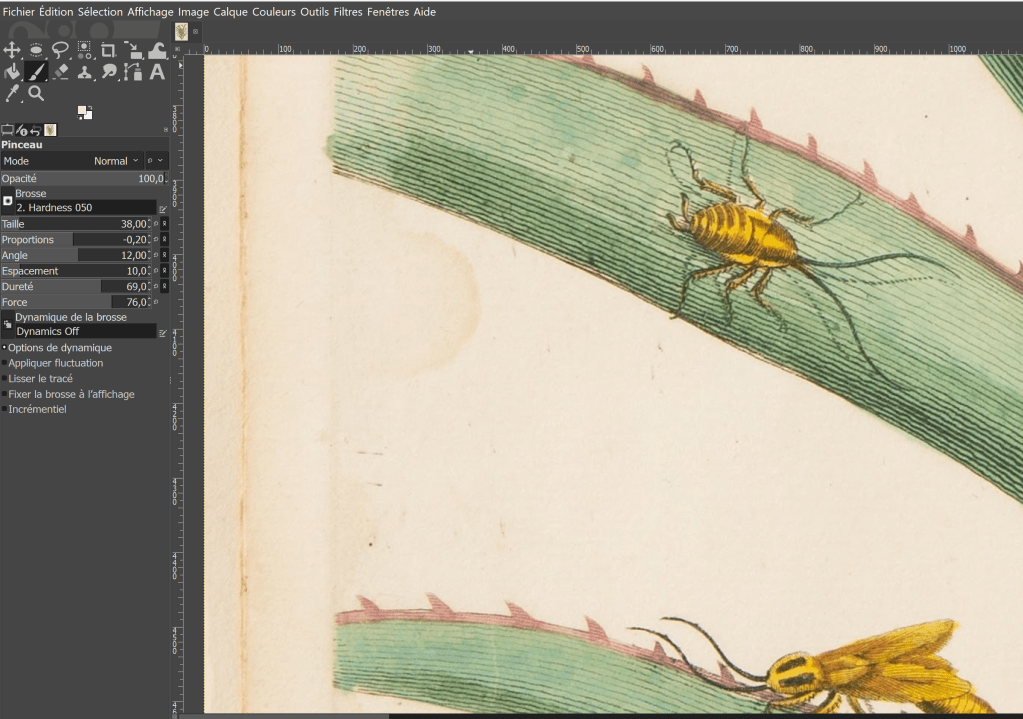
Task: Select the Color Picker eyedropper tool
Action: 12,94
